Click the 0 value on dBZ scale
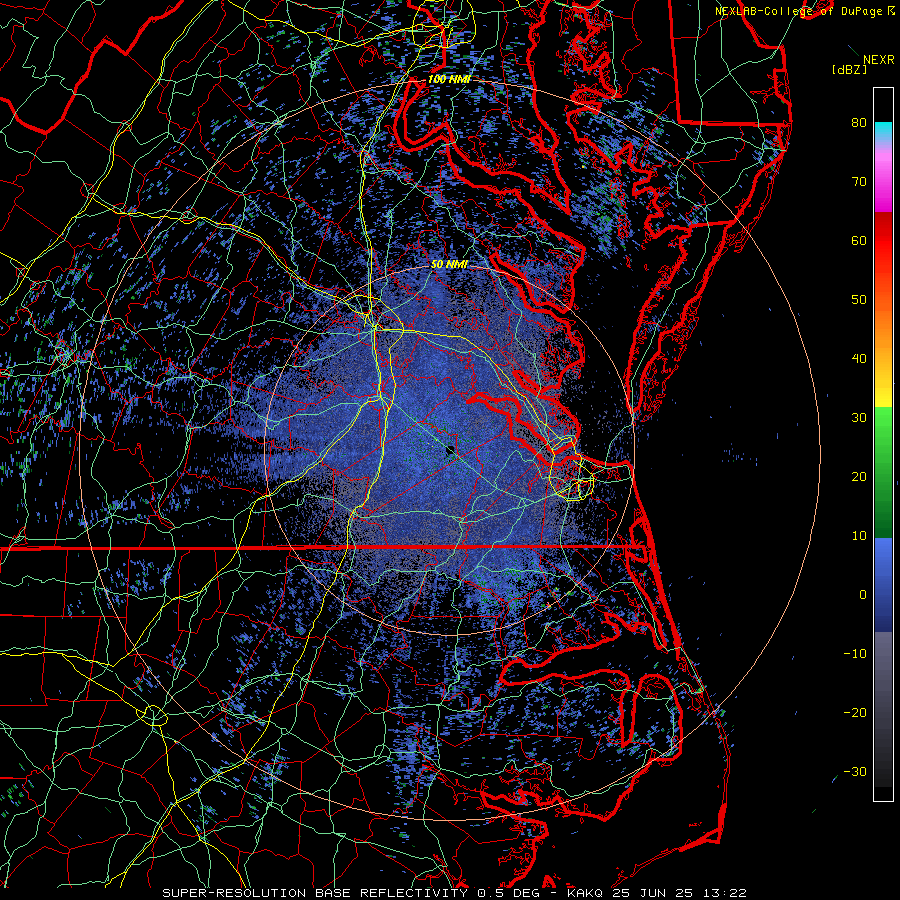 coord(863,595)
